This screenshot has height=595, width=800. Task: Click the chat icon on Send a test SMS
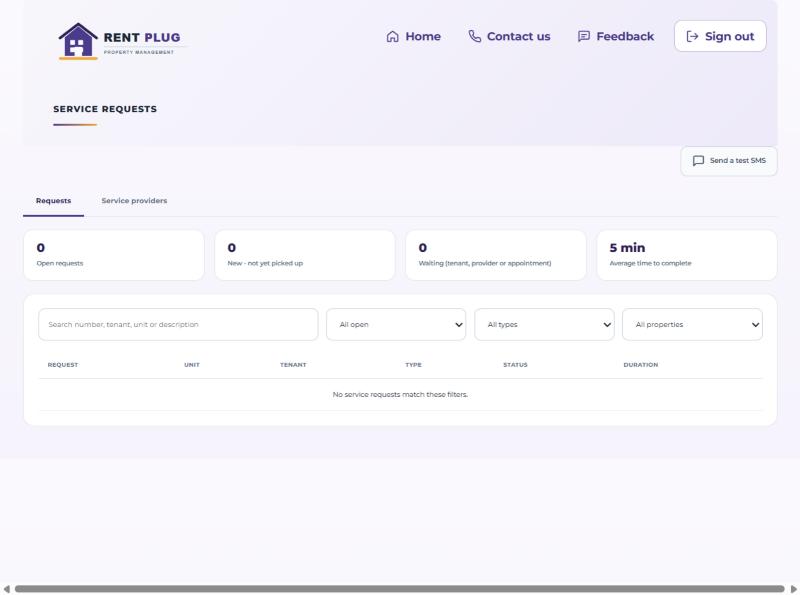pos(698,161)
